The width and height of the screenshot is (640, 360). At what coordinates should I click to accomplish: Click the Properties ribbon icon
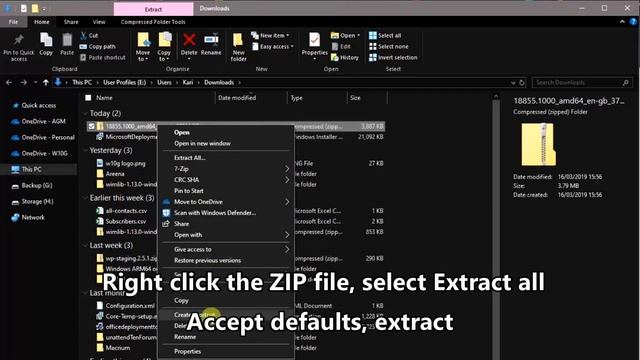coord(314,40)
